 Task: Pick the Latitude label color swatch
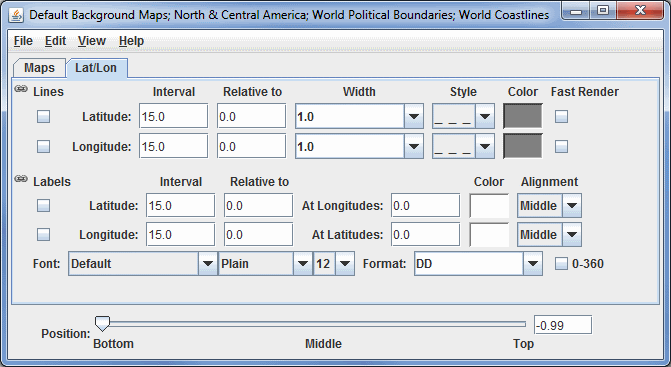click(489, 206)
